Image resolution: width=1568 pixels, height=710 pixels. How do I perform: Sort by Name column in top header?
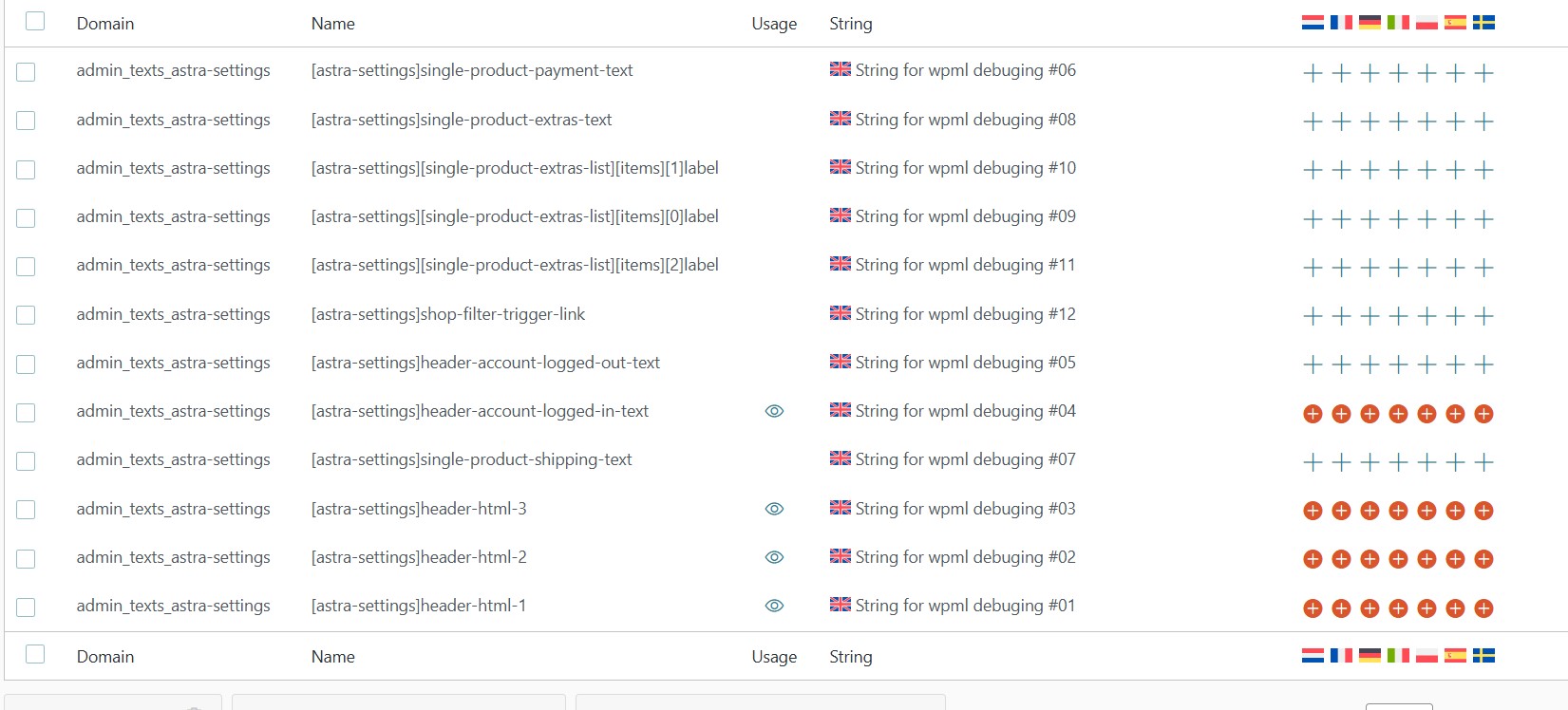pyautogui.click(x=333, y=24)
